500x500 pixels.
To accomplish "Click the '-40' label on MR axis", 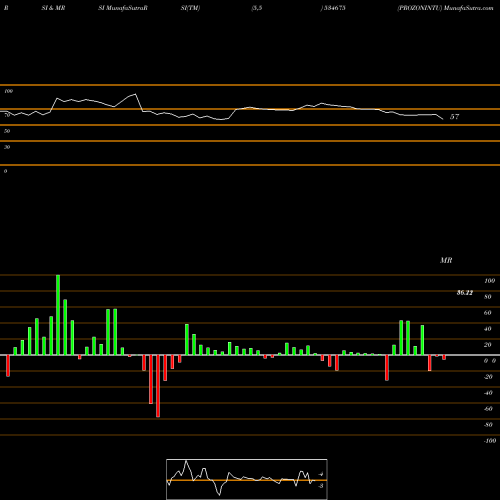I will point(488,393).
